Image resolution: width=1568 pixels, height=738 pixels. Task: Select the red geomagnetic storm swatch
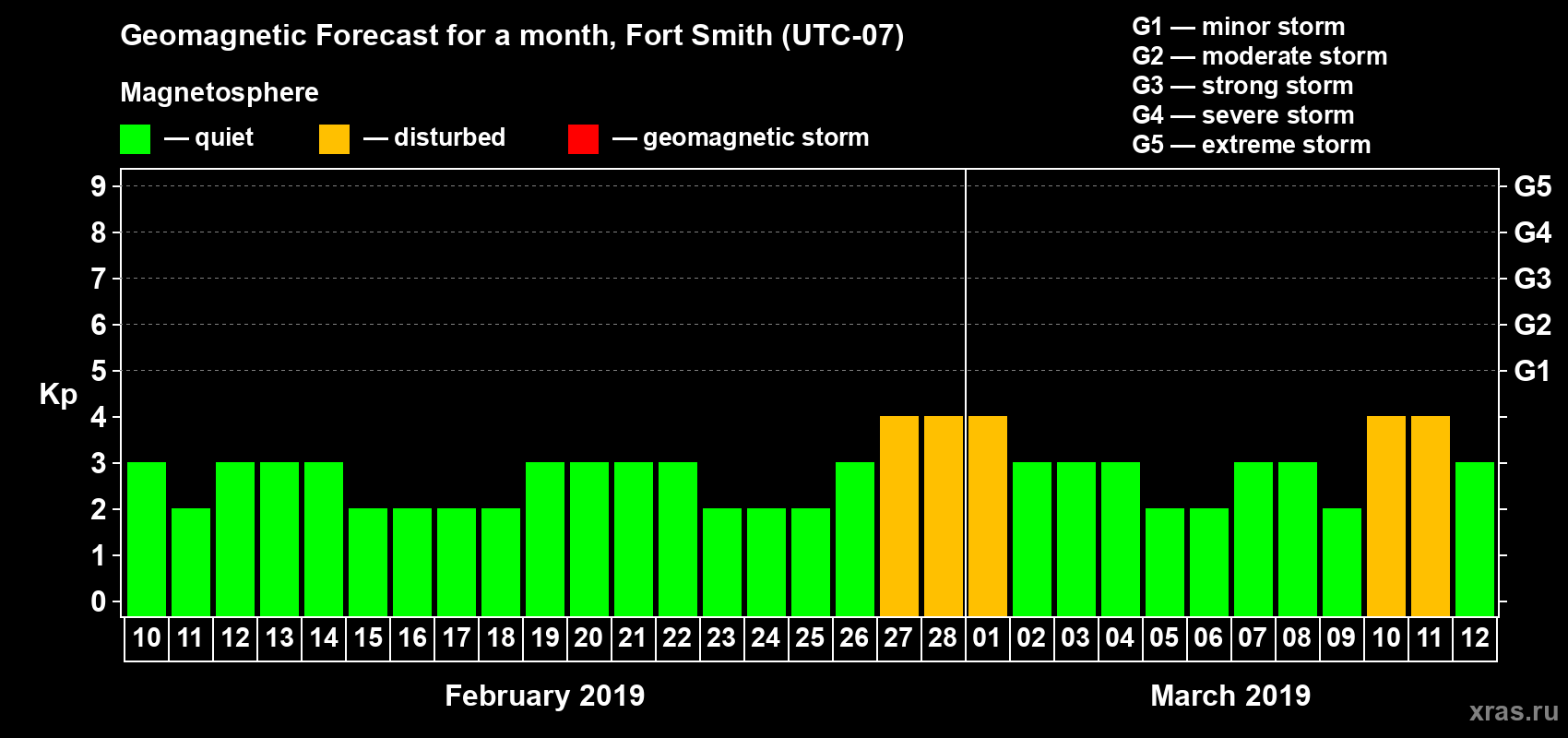[583, 139]
